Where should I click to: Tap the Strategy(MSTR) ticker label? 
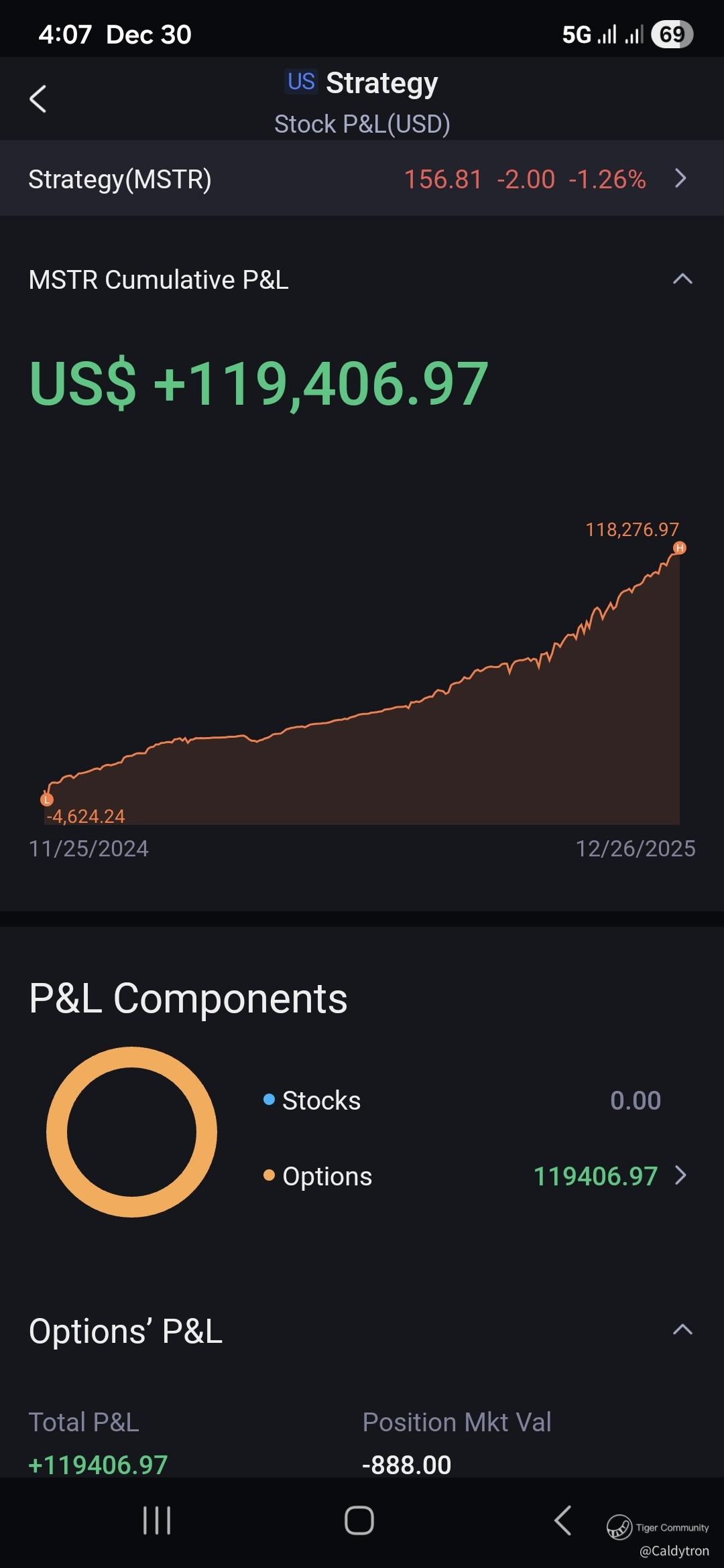click(x=120, y=179)
